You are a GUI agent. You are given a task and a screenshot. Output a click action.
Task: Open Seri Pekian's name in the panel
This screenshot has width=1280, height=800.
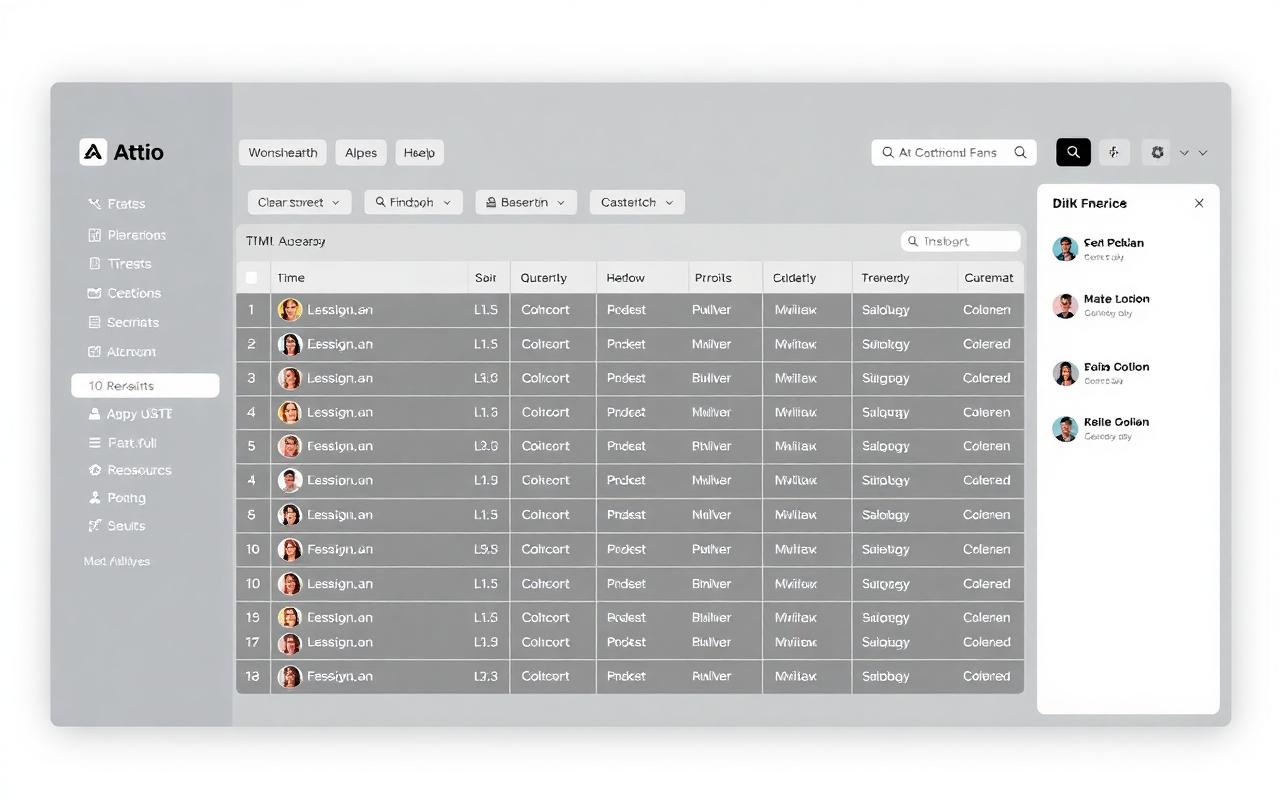[x=1113, y=243]
